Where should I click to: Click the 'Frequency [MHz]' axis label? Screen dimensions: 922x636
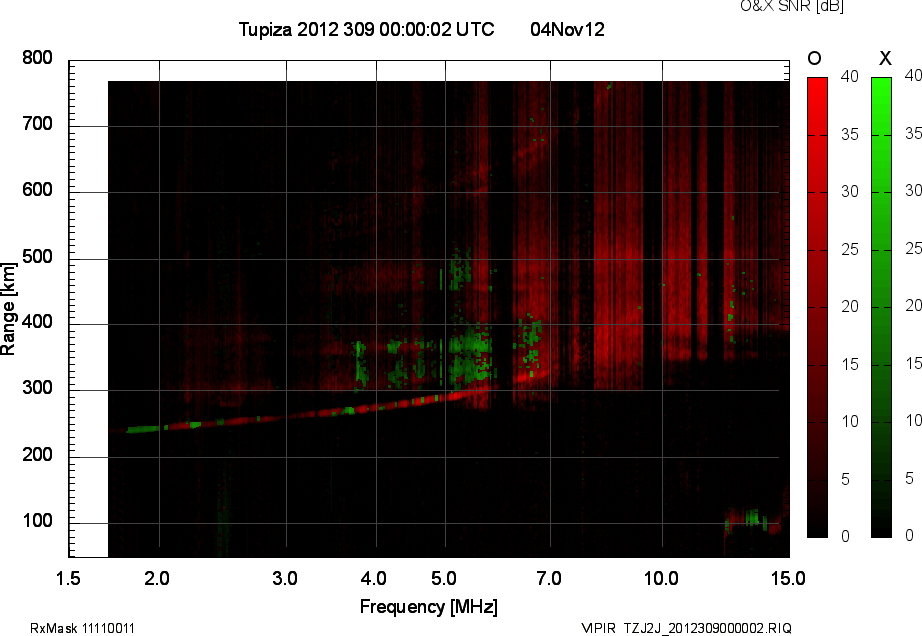429,607
